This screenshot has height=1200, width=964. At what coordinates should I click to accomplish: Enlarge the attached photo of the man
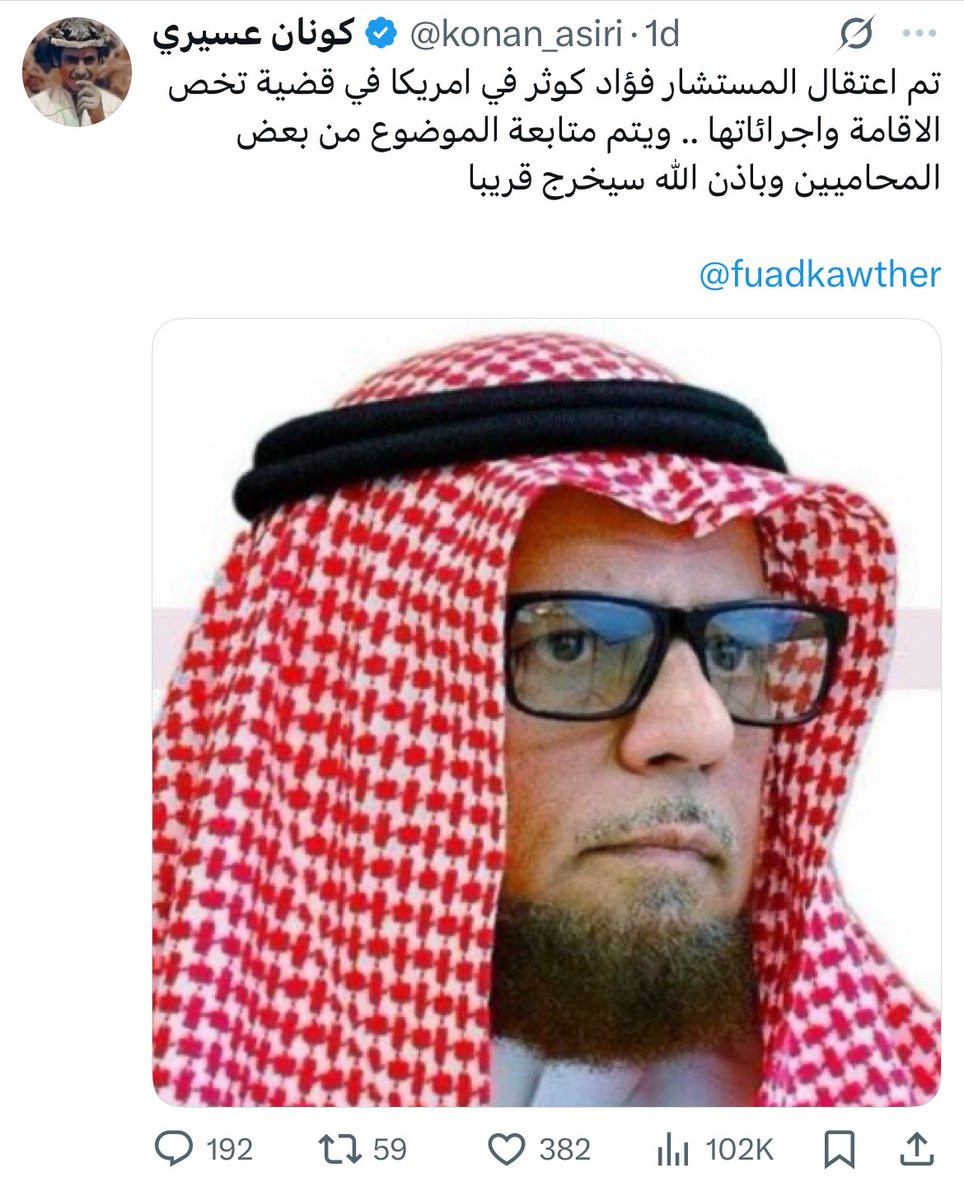pos(547,712)
